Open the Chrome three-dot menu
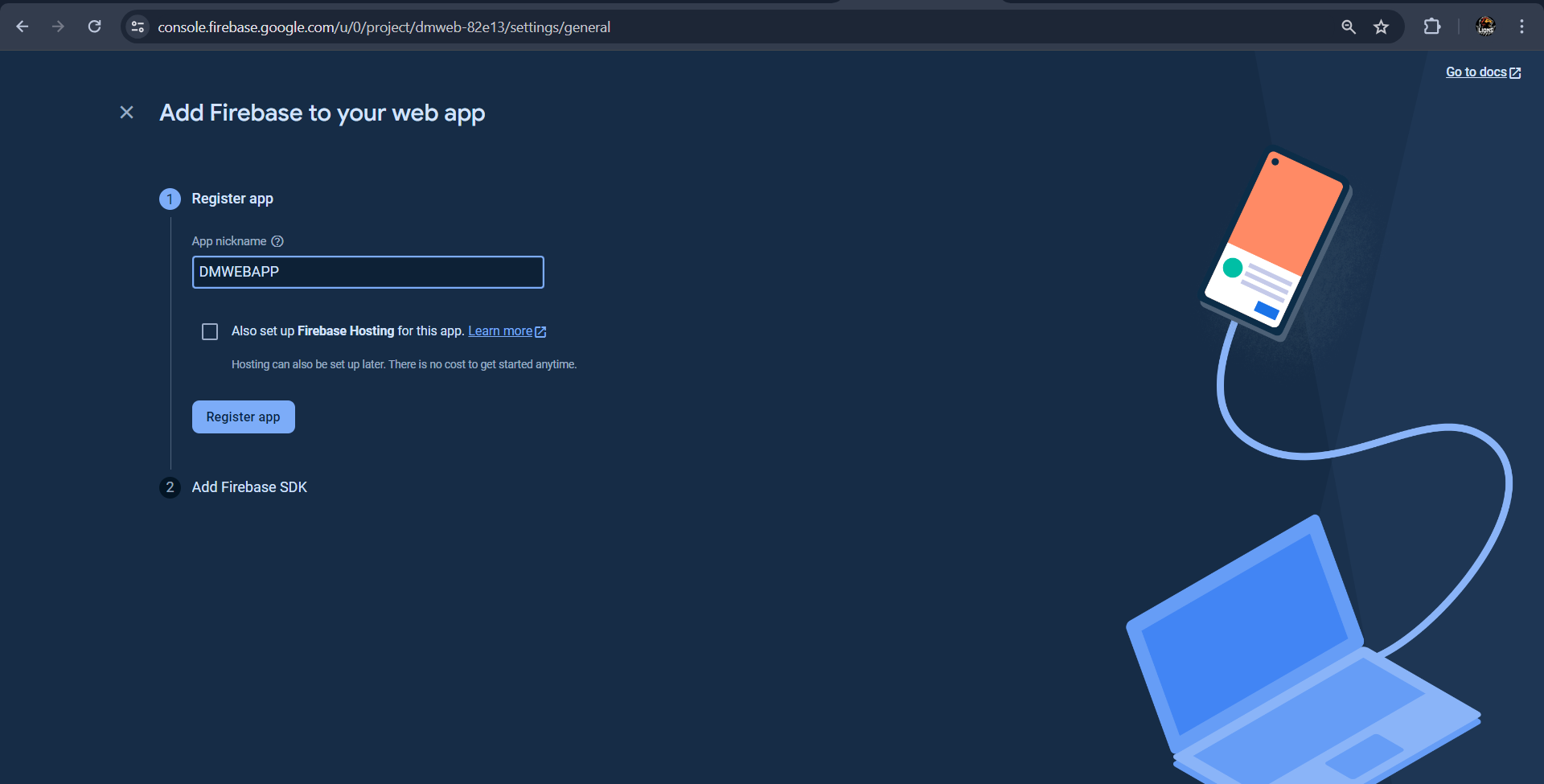This screenshot has height=784, width=1544. [1521, 27]
